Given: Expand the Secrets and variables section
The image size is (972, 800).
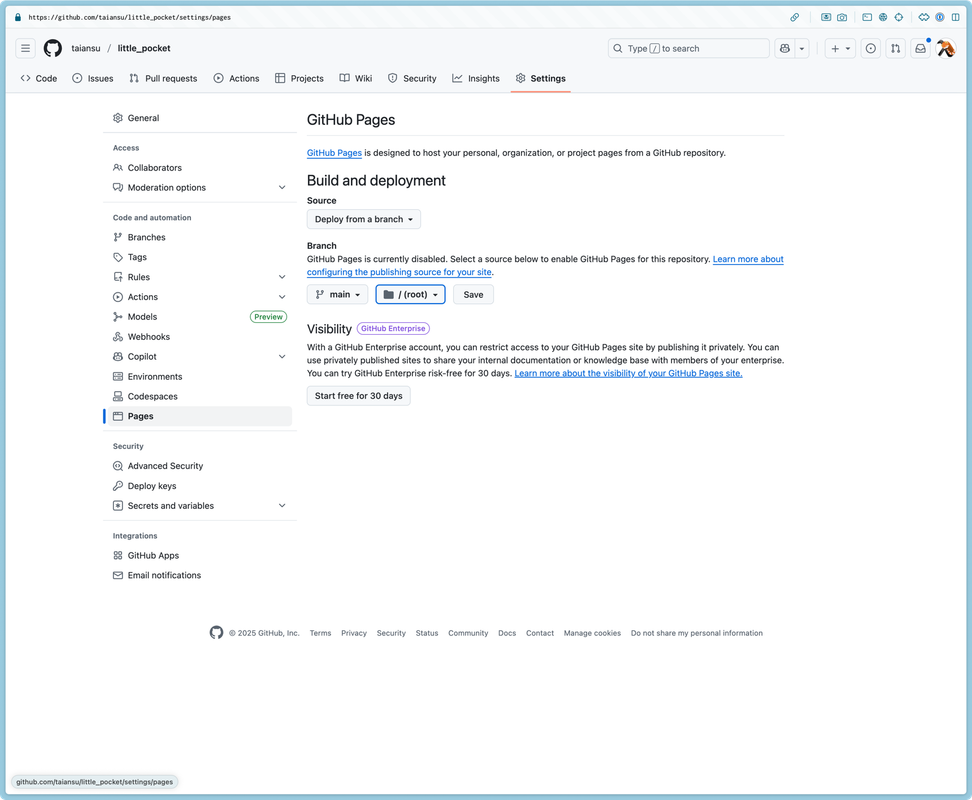Looking at the screenshot, I should (x=282, y=506).
